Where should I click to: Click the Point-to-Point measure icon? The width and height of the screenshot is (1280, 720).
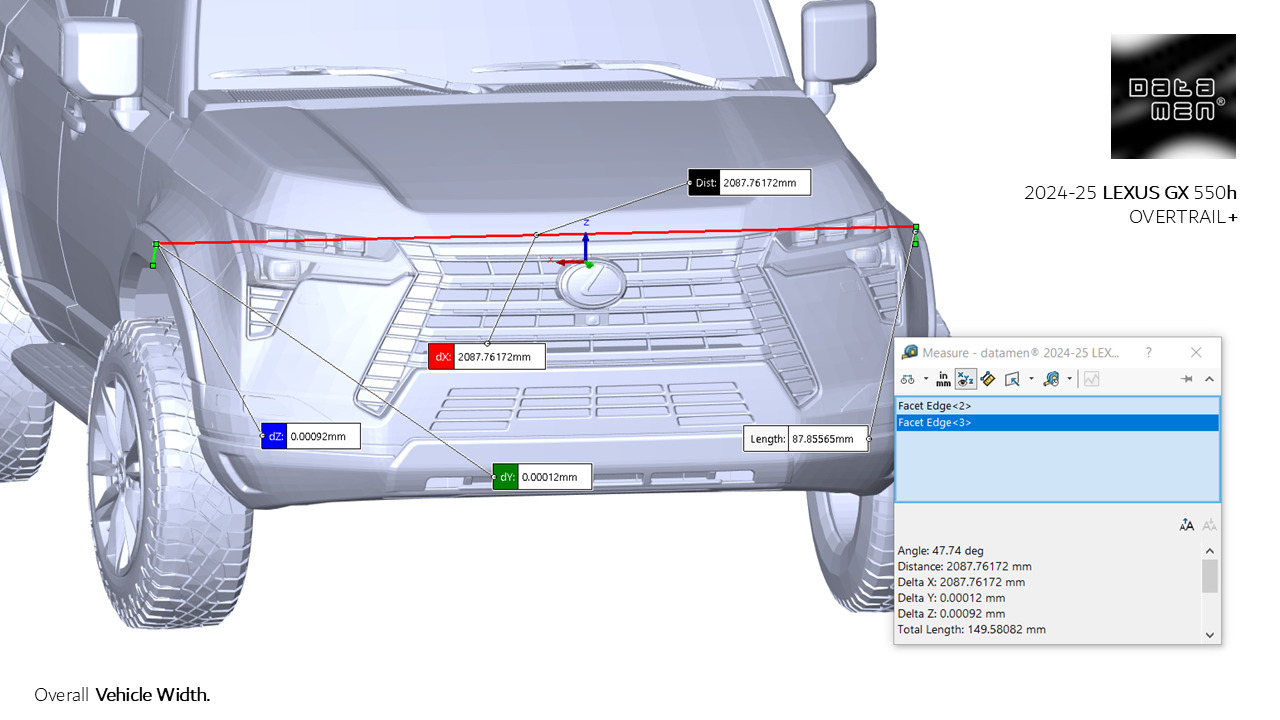point(988,379)
